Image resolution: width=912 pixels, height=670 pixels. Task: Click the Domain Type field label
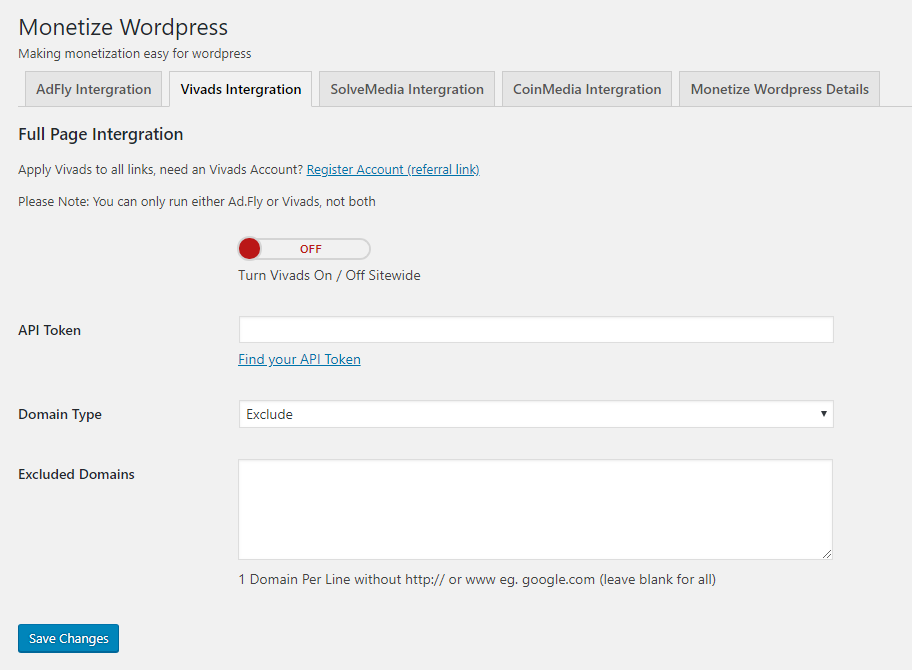60,414
